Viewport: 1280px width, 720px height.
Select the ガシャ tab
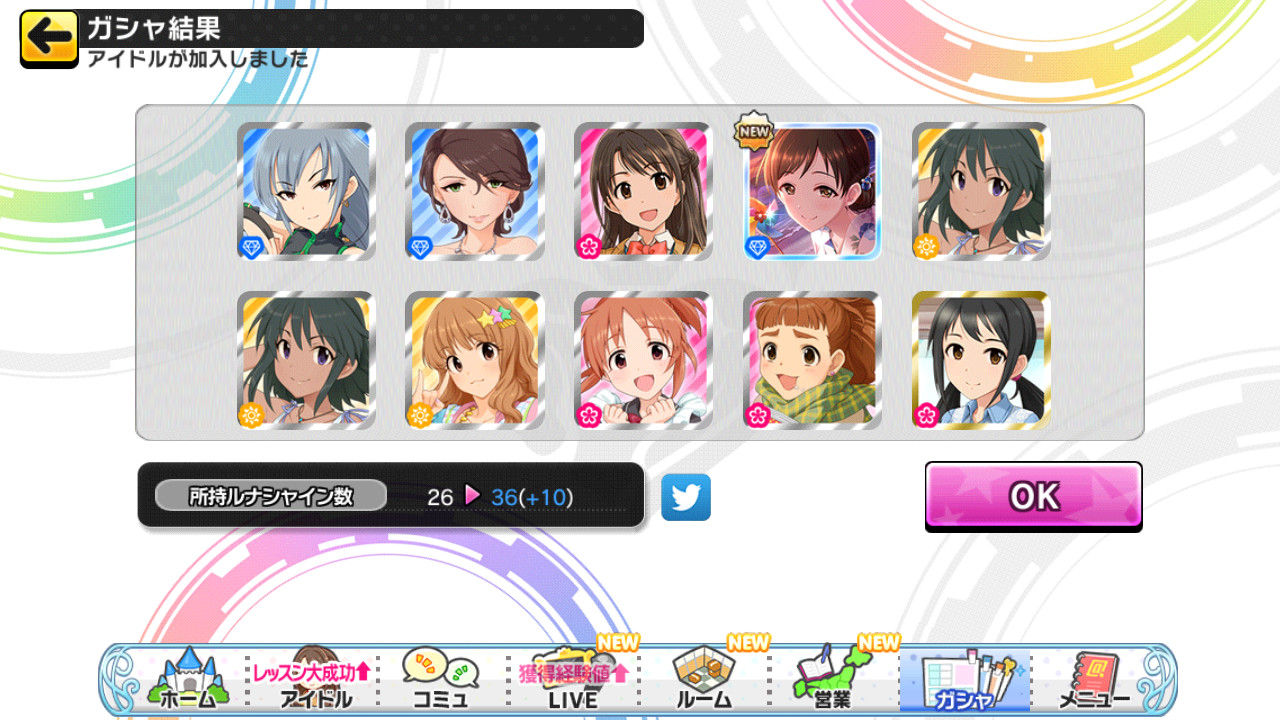pos(964,681)
